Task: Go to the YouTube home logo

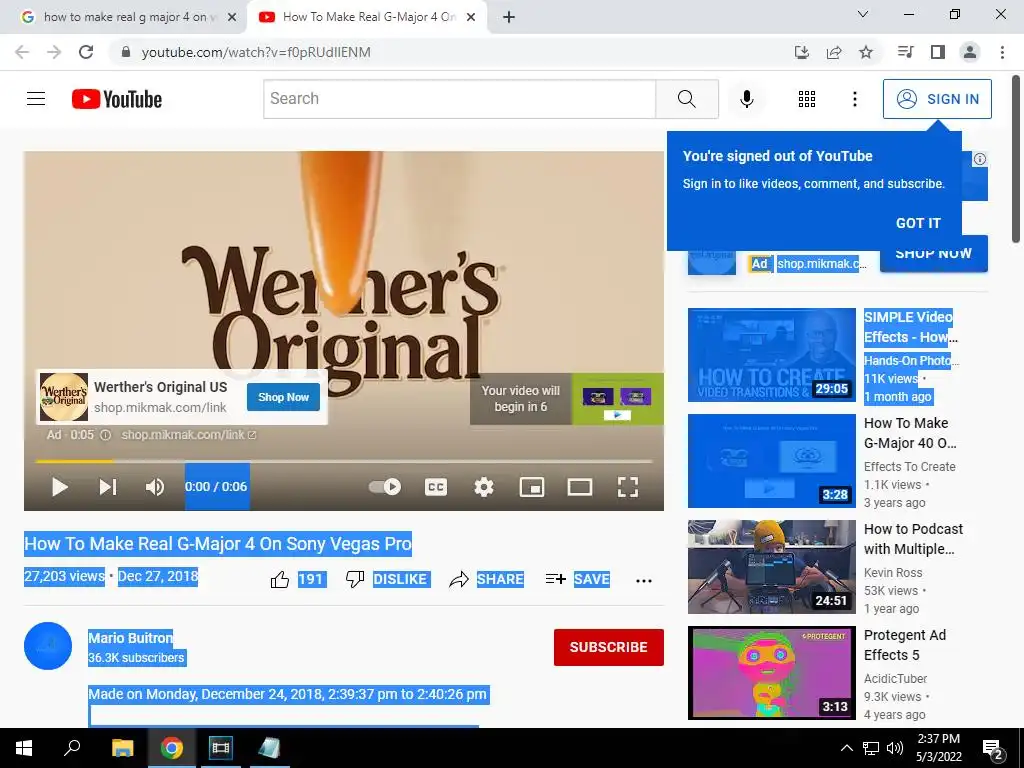Action: (x=117, y=99)
